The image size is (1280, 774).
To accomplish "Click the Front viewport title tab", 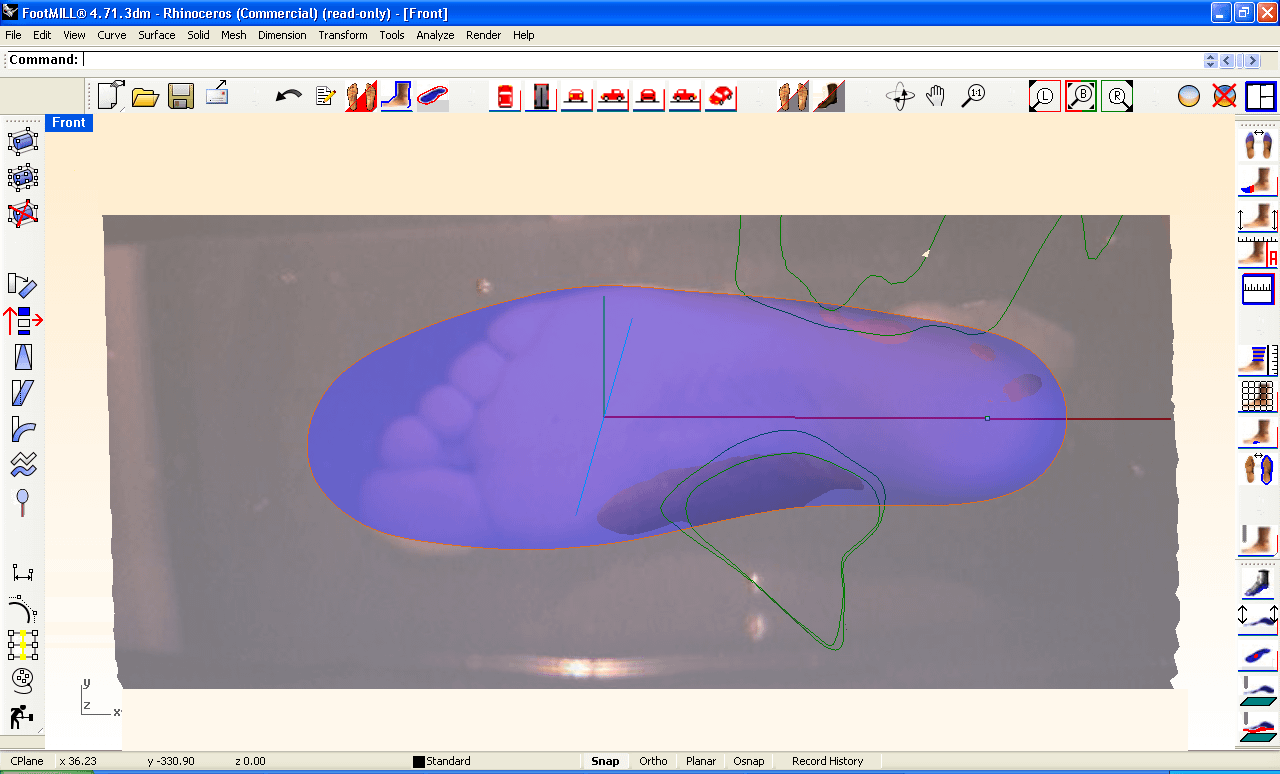I will [69, 123].
